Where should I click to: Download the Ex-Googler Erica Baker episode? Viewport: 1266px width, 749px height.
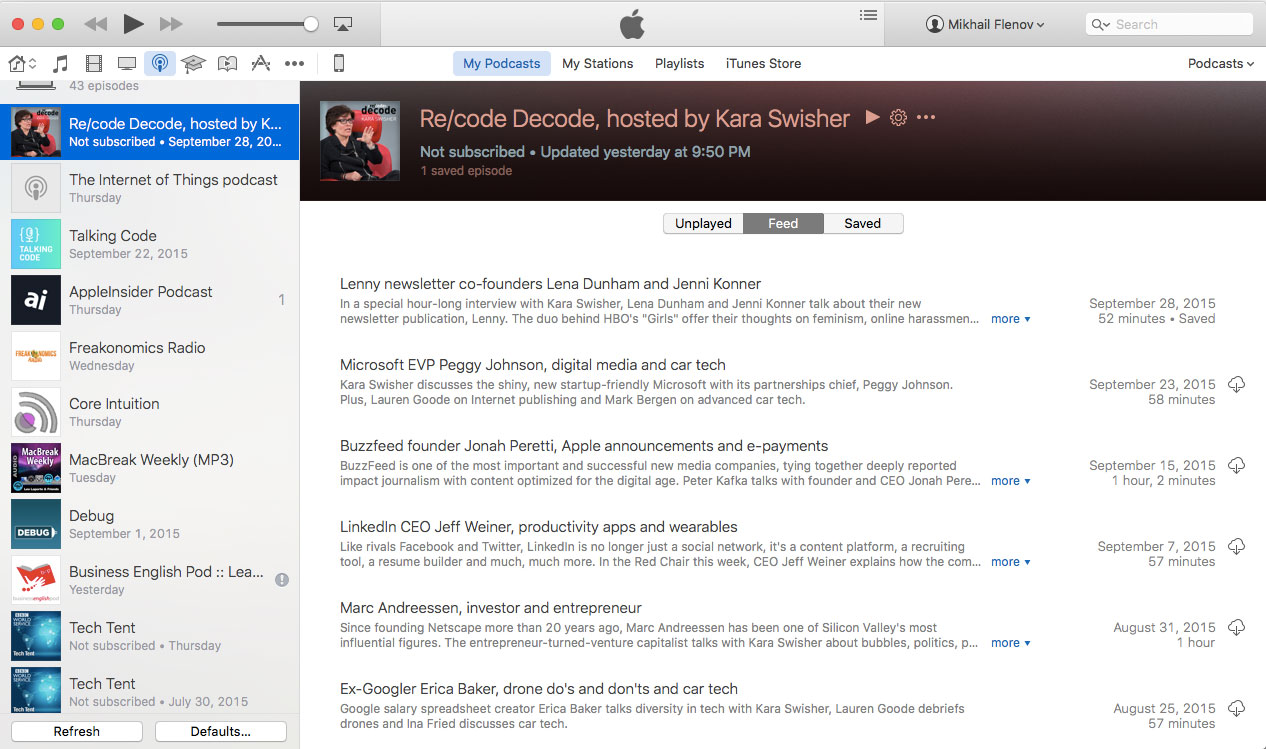1237,709
